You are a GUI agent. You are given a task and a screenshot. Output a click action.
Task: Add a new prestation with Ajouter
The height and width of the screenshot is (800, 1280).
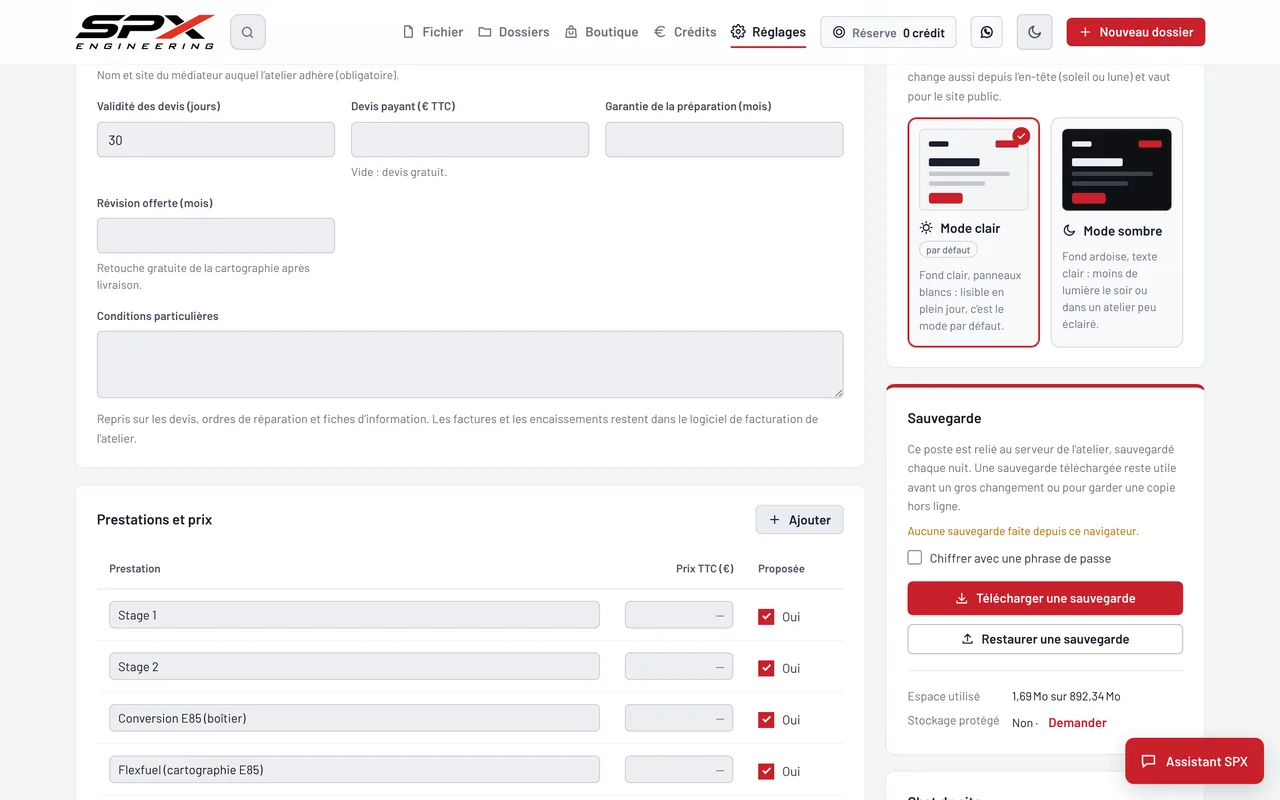tap(799, 520)
